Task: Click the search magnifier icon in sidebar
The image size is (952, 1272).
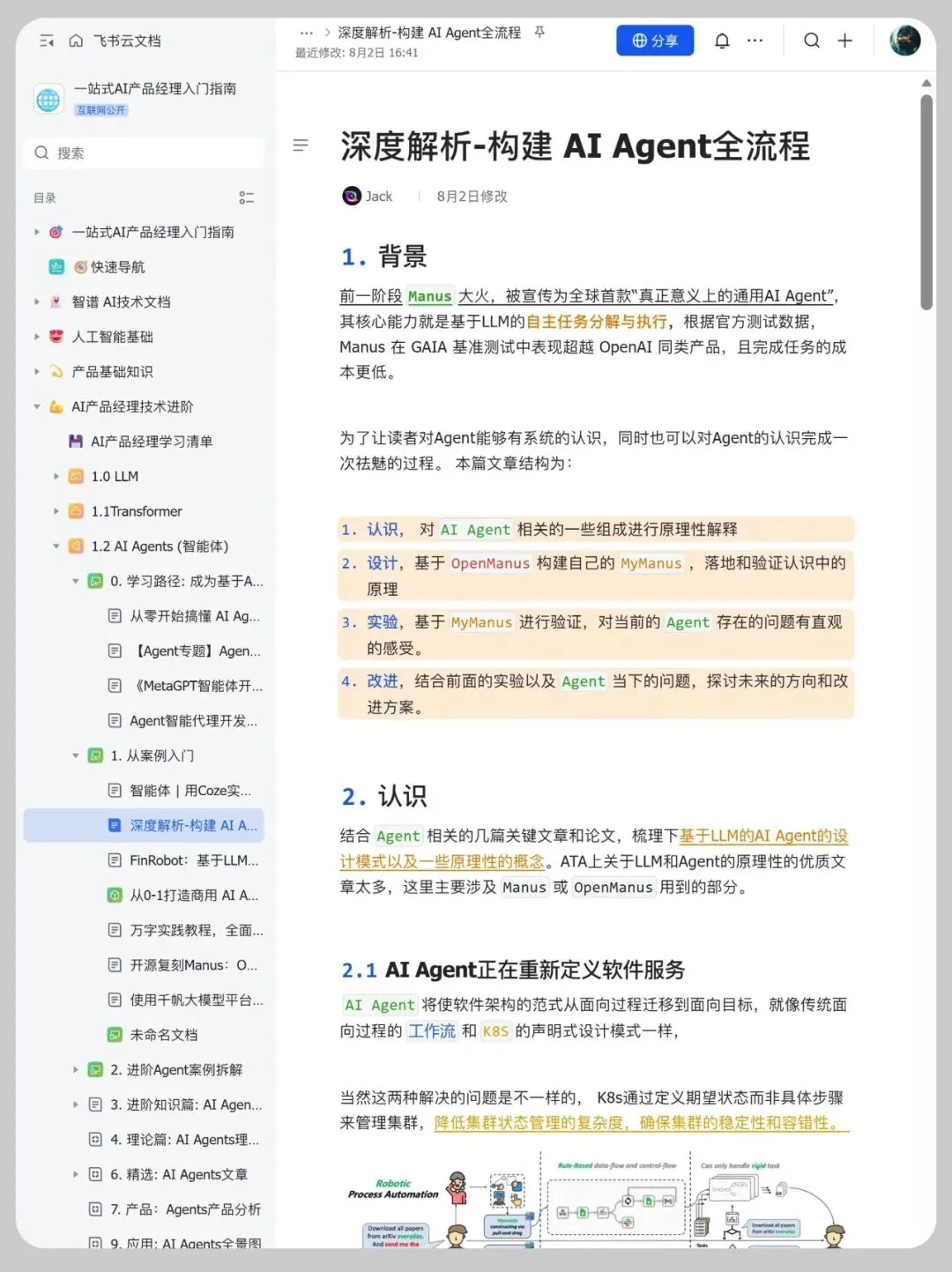Action: 41,152
